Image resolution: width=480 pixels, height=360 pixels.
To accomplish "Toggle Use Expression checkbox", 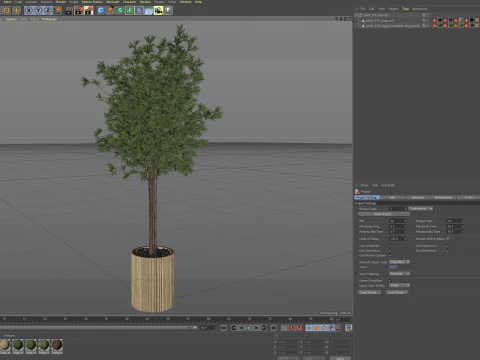I will pos(447,246).
